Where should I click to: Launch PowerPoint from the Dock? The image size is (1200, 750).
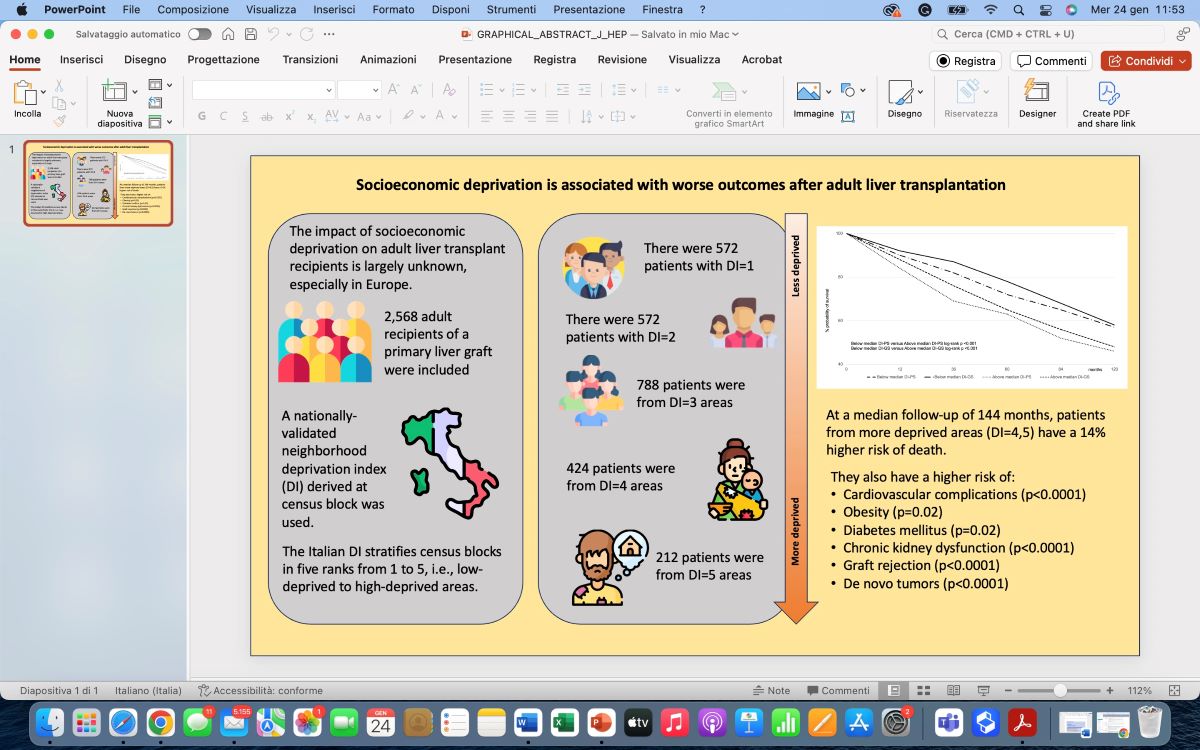tap(600, 721)
